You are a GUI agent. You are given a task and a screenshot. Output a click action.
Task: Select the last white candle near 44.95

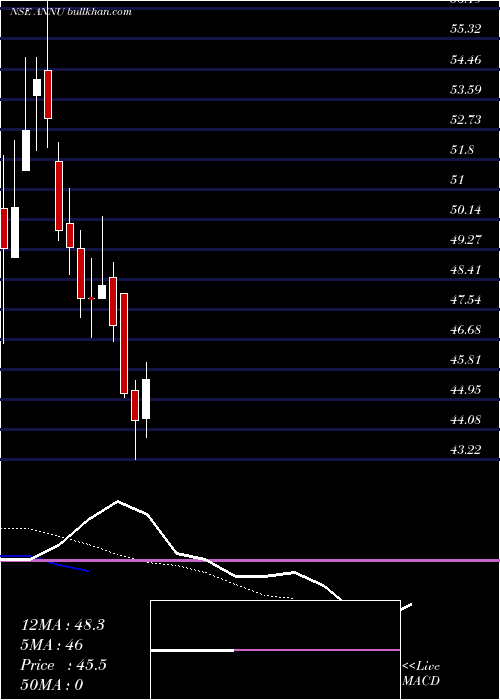click(x=146, y=399)
